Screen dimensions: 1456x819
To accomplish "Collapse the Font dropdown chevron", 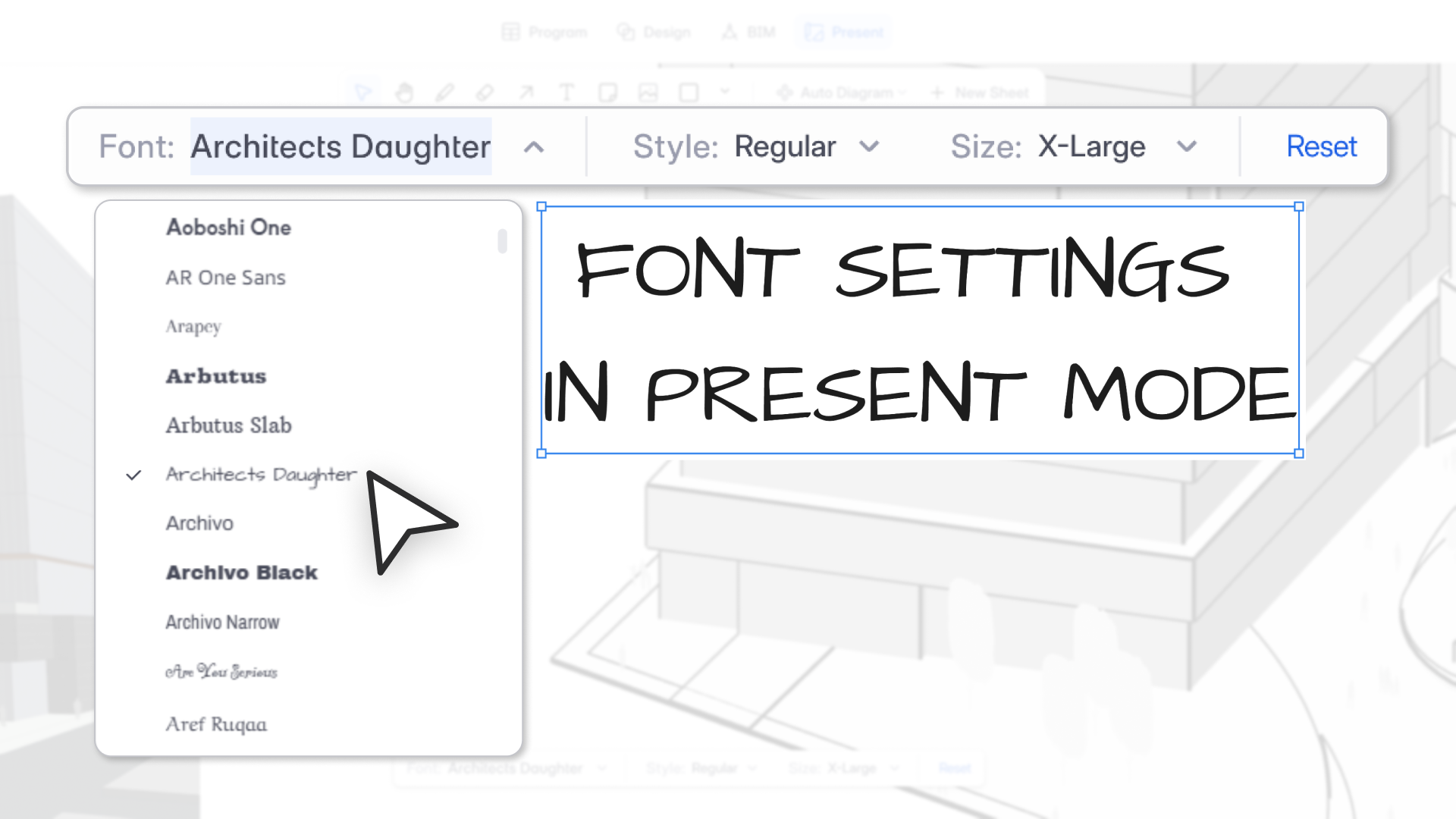I will pyautogui.click(x=534, y=147).
